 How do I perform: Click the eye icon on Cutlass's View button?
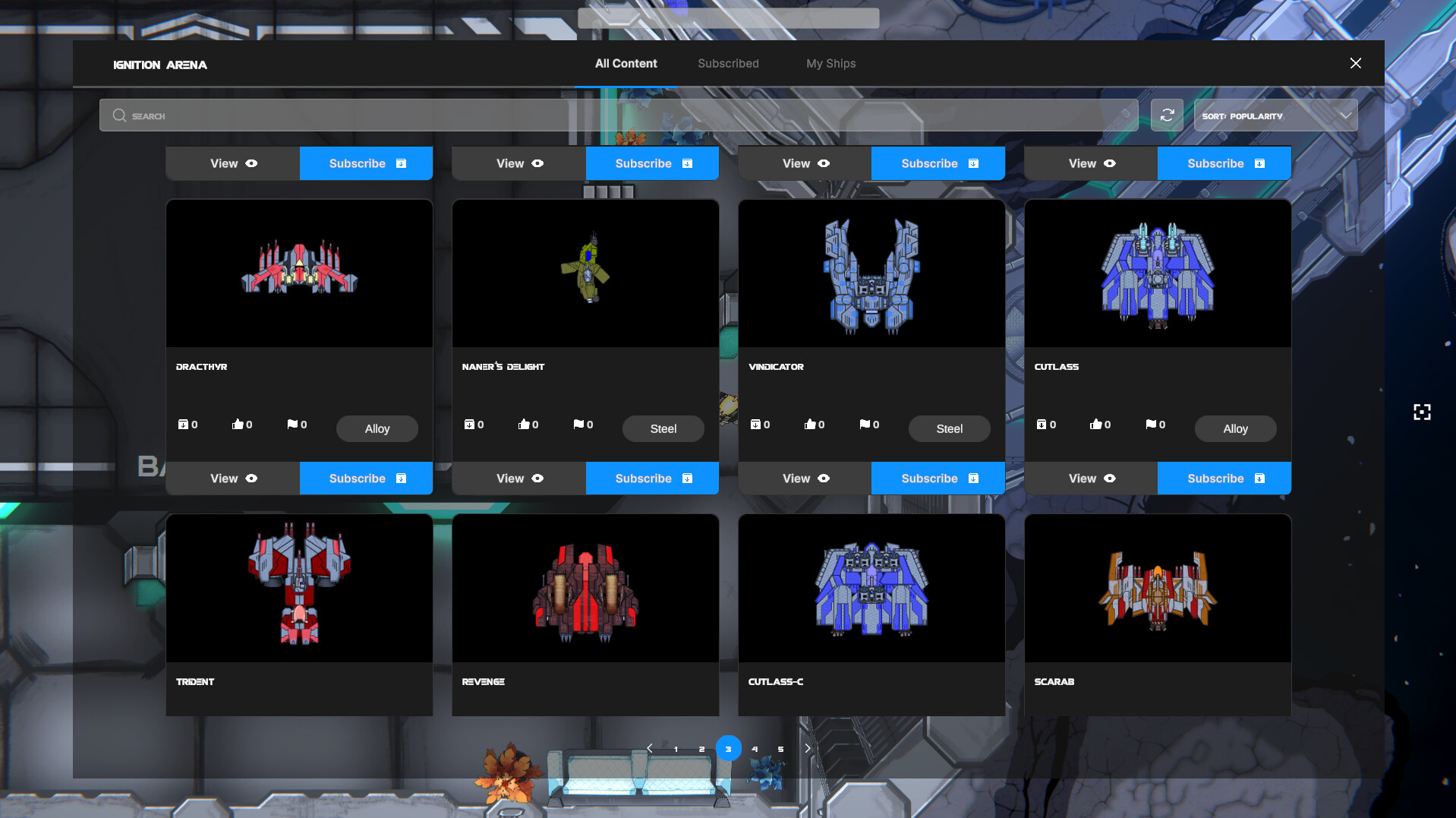tap(1109, 478)
